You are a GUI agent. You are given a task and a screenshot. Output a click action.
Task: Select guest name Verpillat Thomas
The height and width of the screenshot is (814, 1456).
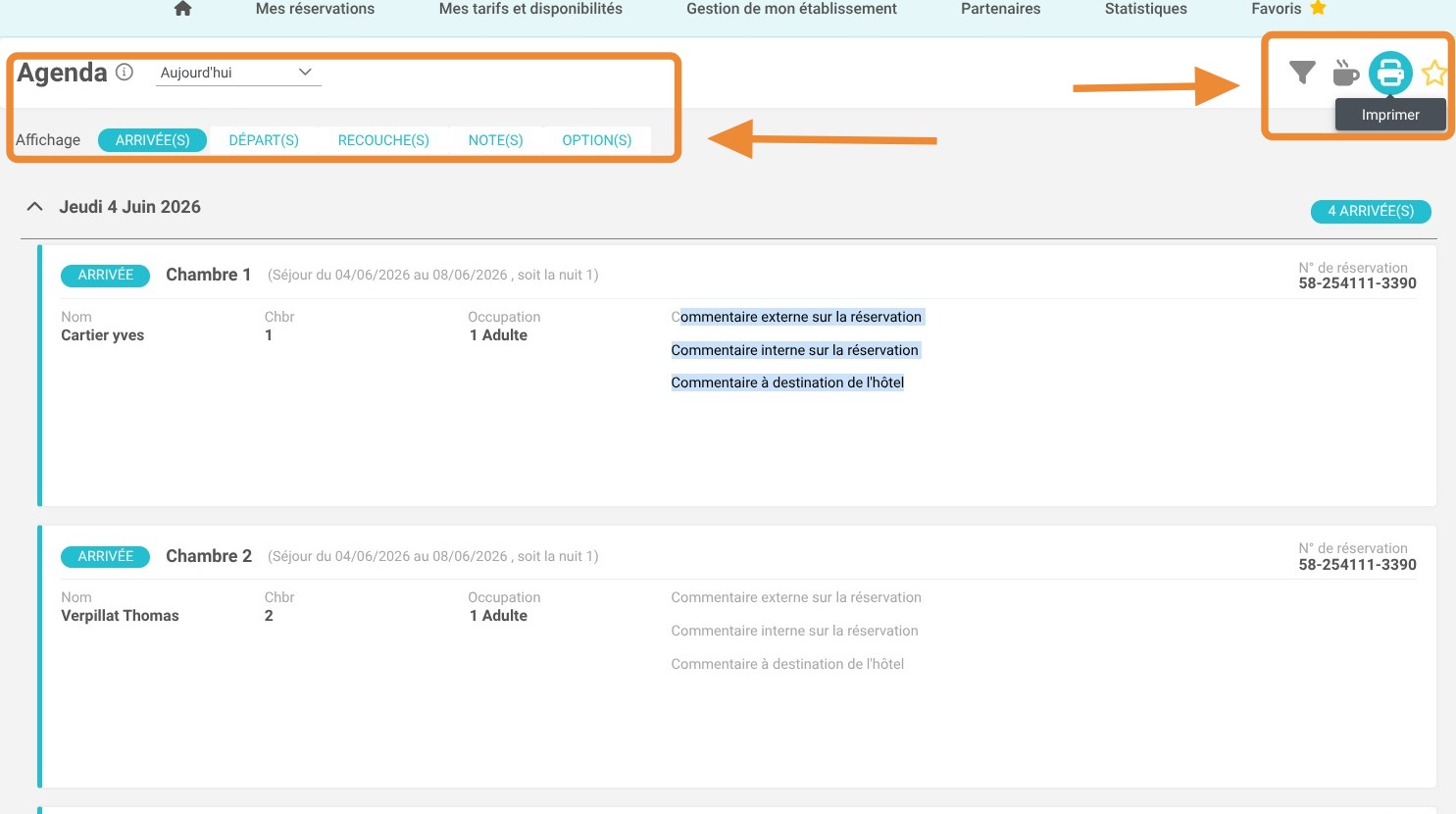(x=120, y=616)
